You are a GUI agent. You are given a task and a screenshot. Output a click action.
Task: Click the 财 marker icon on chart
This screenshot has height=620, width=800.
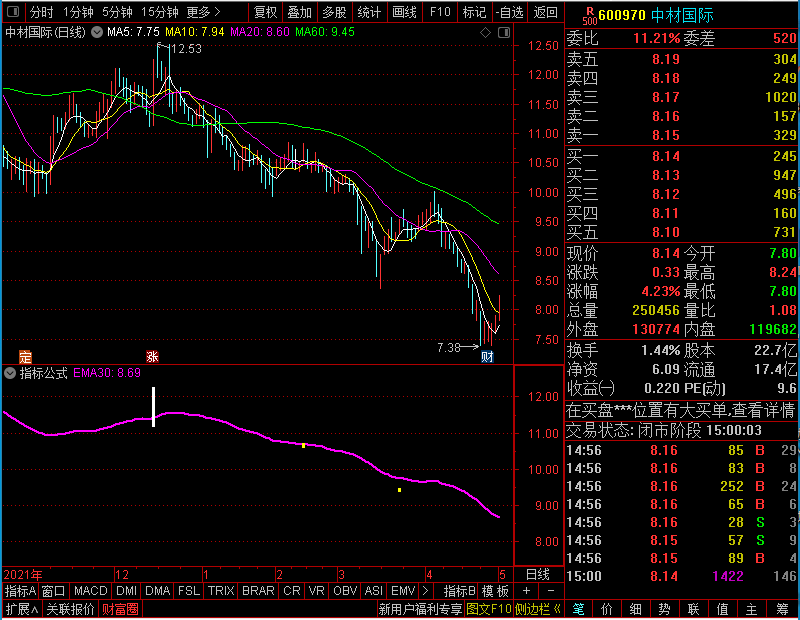pos(487,357)
